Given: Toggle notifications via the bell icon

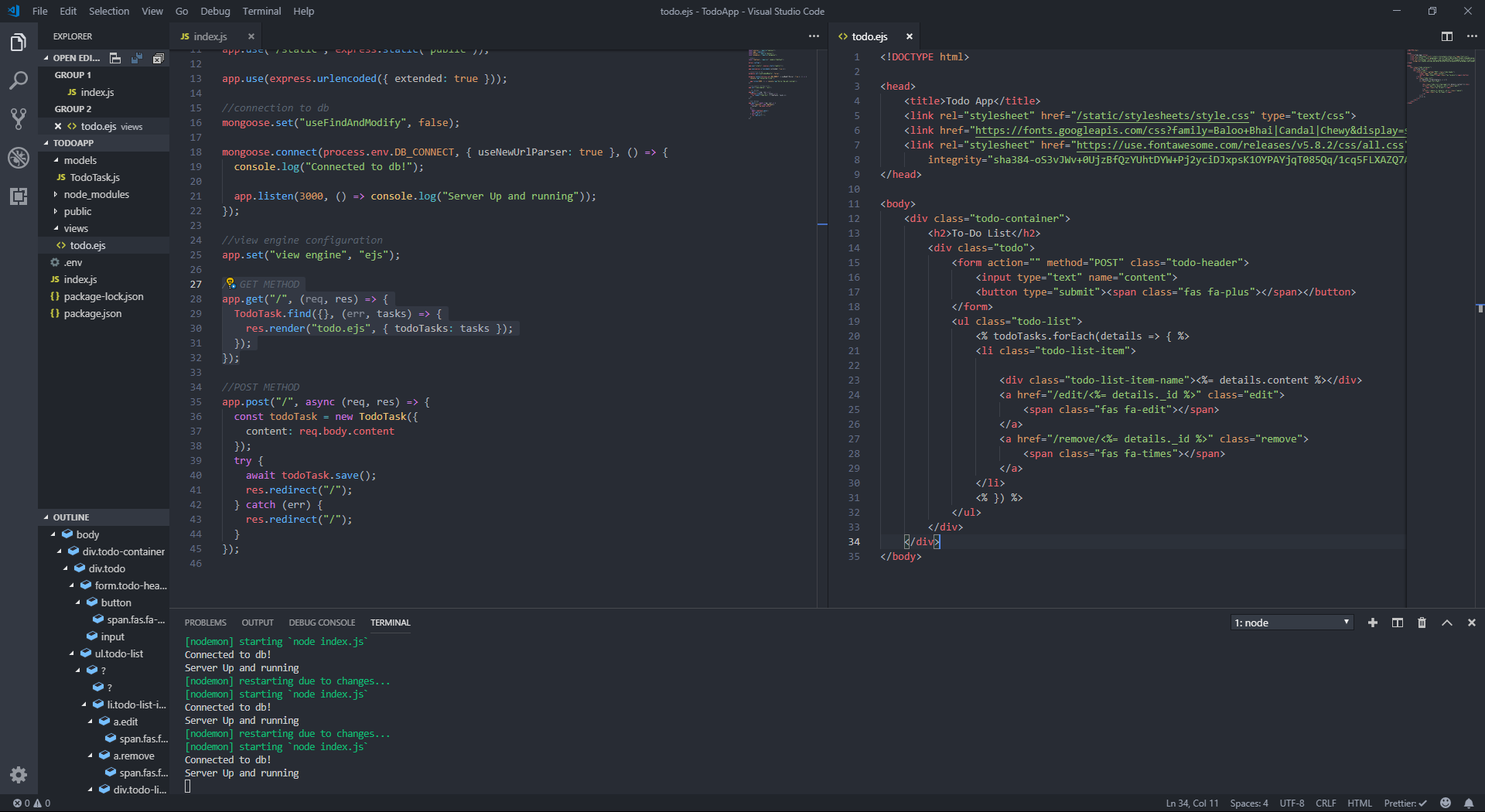Looking at the screenshot, I should [1470, 803].
